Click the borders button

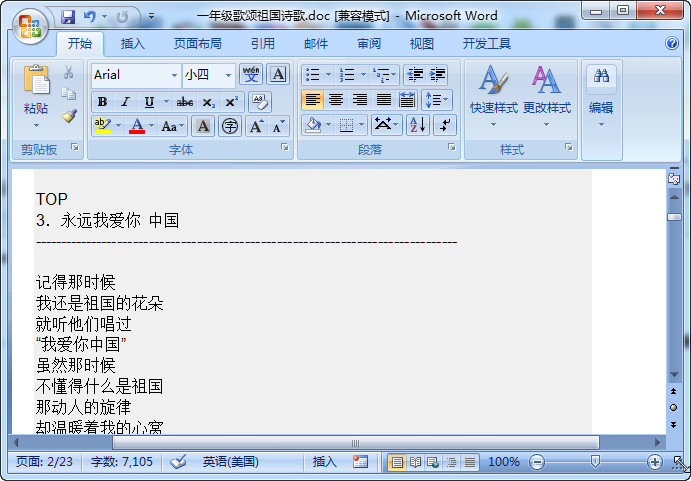tap(346, 125)
